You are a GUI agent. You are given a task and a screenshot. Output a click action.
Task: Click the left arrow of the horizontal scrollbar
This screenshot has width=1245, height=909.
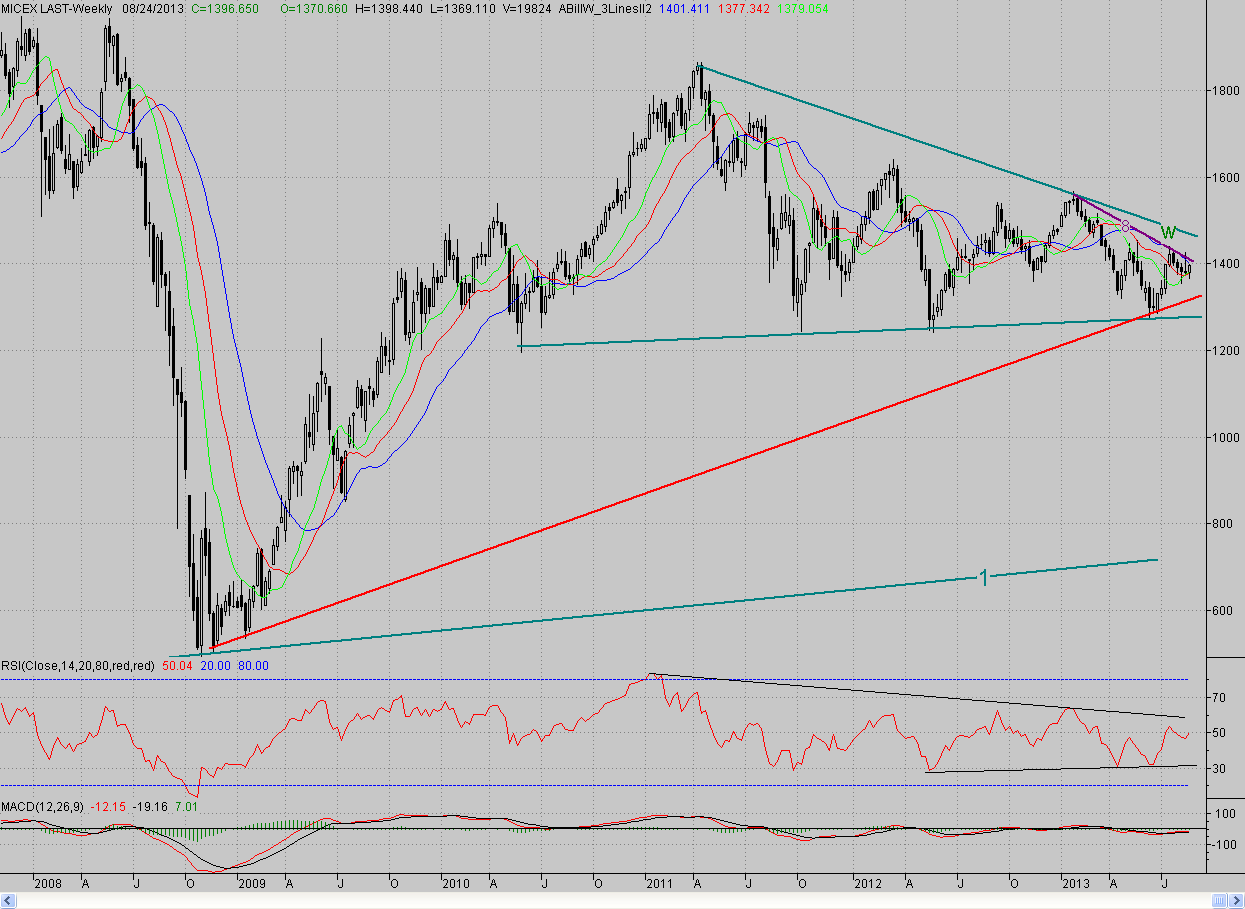point(6,898)
